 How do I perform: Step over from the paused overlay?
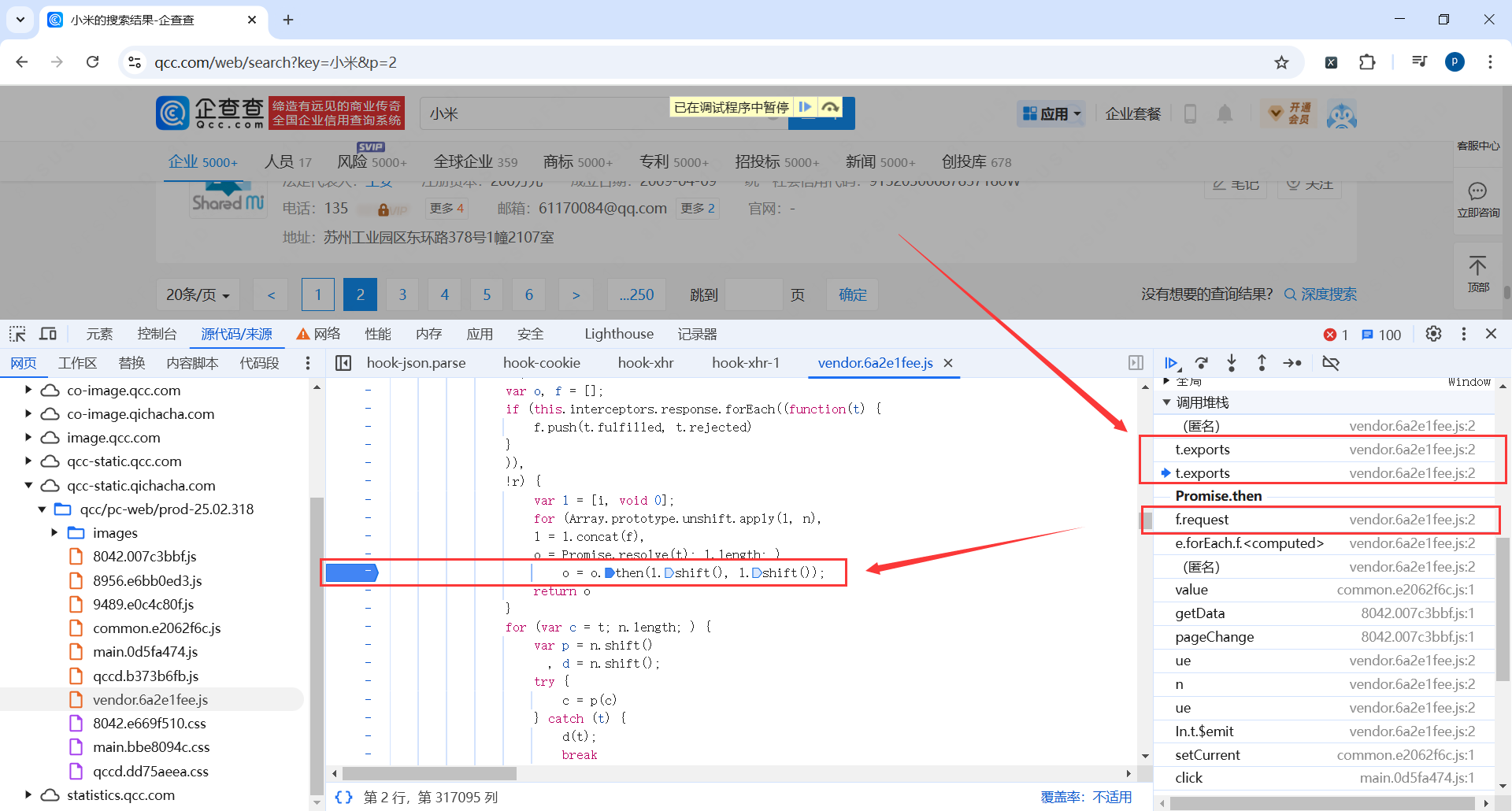coord(830,107)
